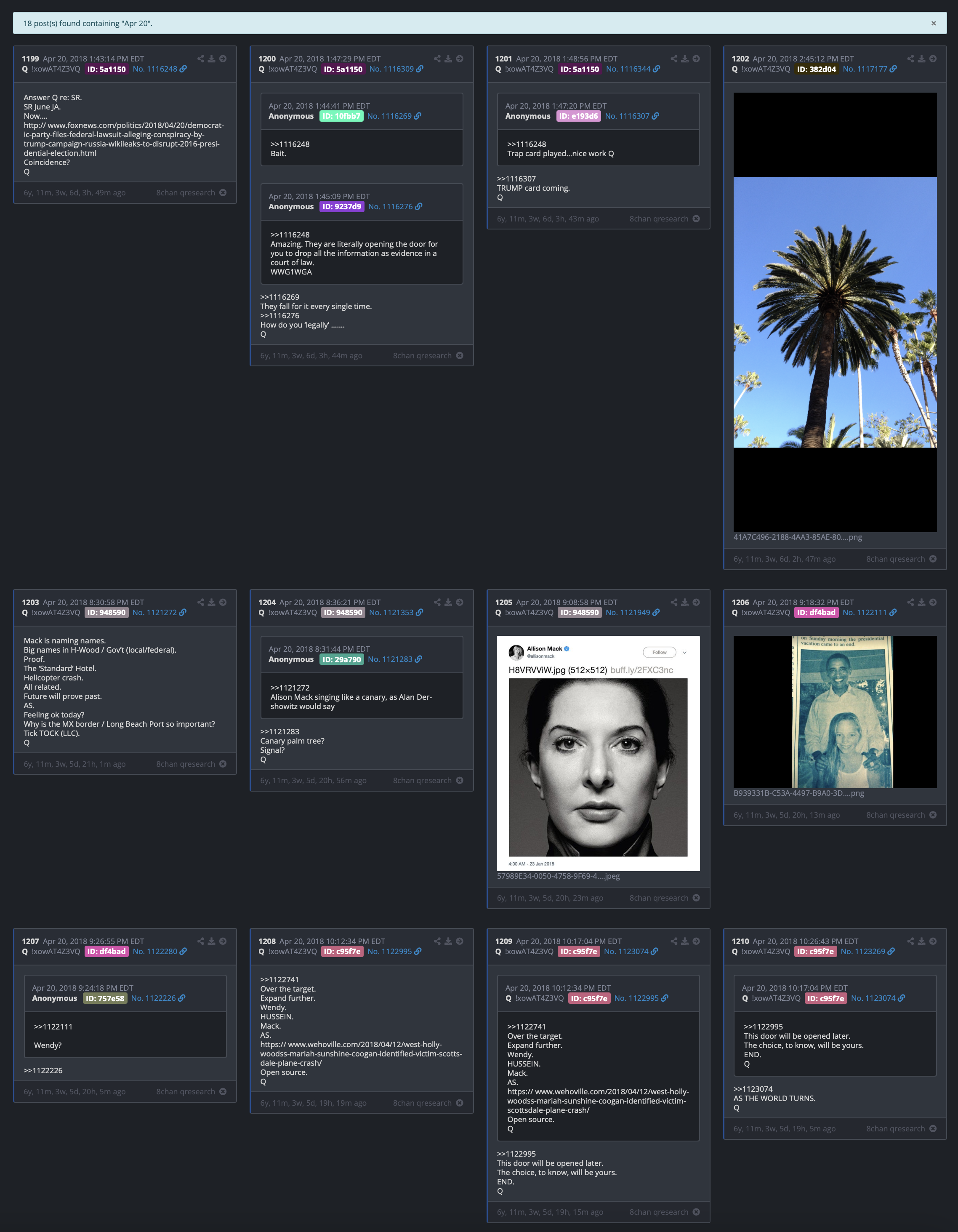This screenshot has height=1232, width=958.
Task: Click the ID: 757e58 badge
Action: click(105, 998)
